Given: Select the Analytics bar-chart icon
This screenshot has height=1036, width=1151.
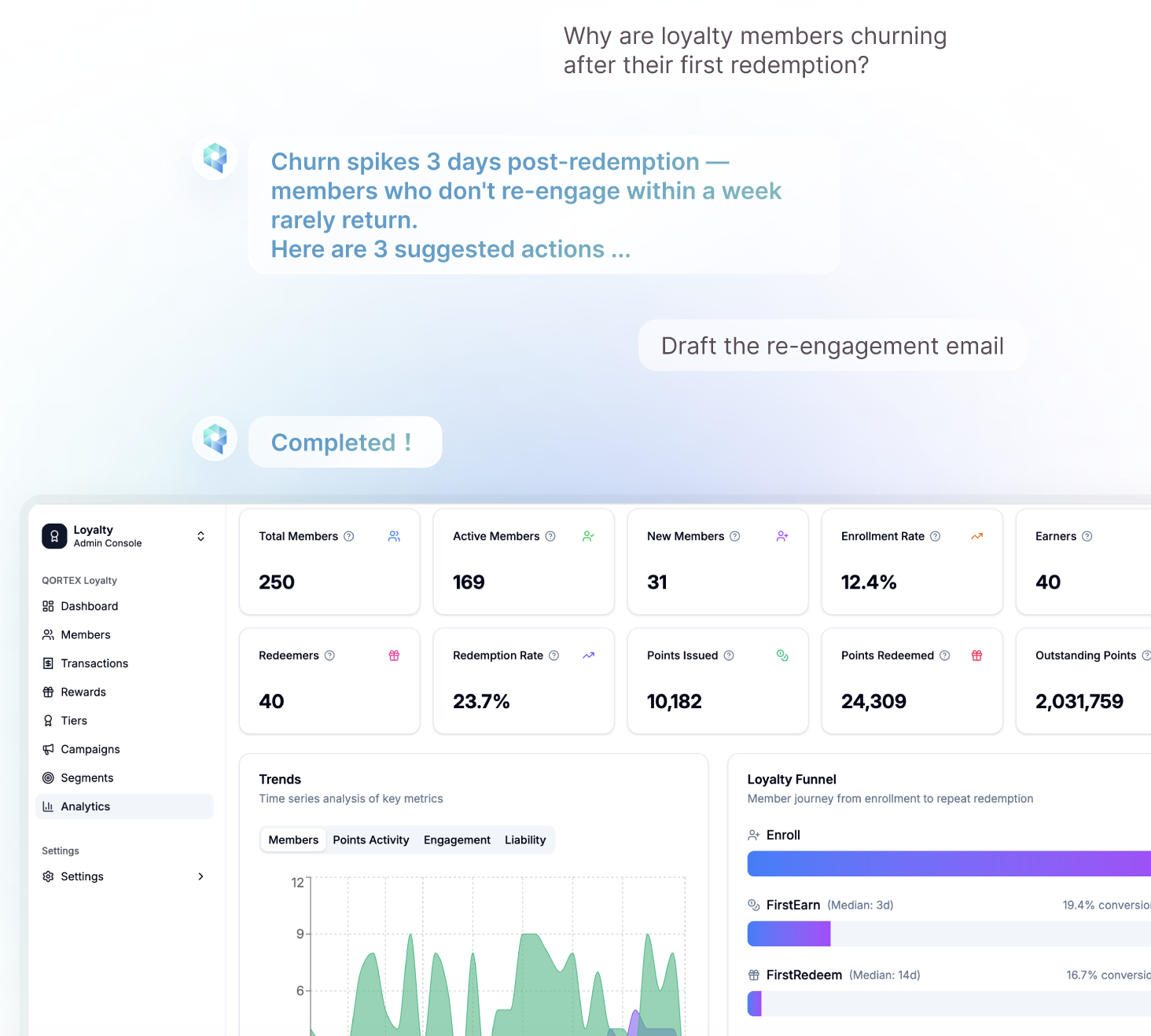Looking at the screenshot, I should 49,806.
